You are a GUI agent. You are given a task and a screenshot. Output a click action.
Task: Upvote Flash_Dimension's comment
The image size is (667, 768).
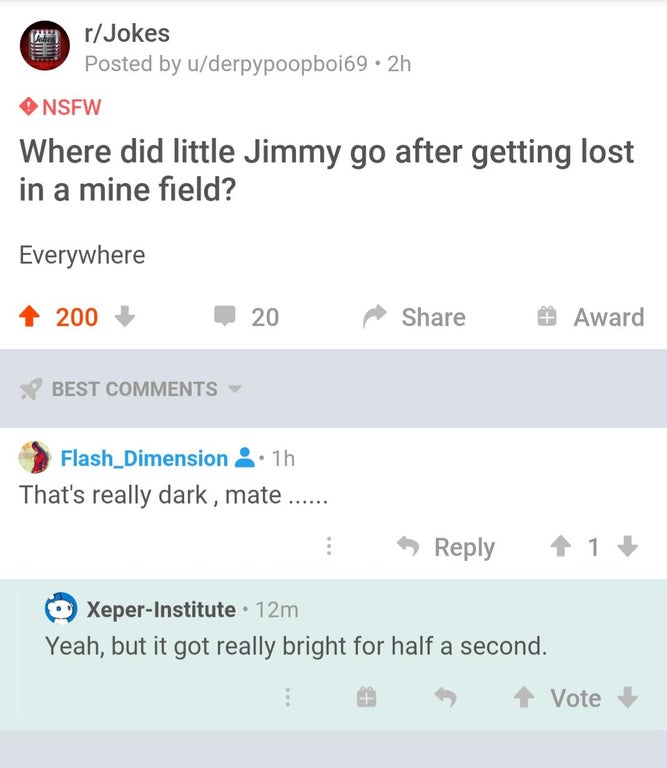coord(561,547)
